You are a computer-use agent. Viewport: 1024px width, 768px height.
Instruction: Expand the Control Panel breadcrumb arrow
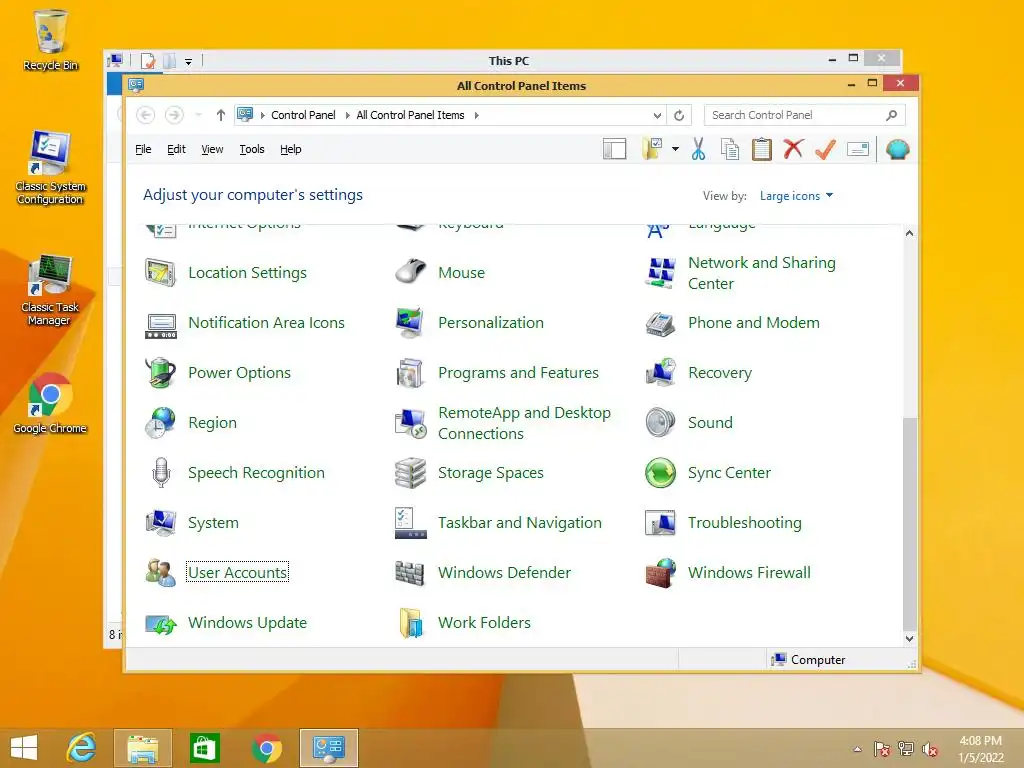tap(347, 116)
